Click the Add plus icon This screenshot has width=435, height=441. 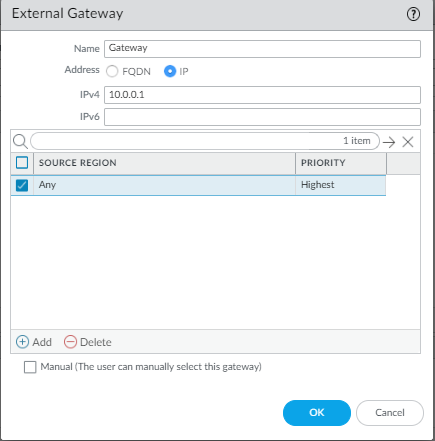tap(22, 342)
